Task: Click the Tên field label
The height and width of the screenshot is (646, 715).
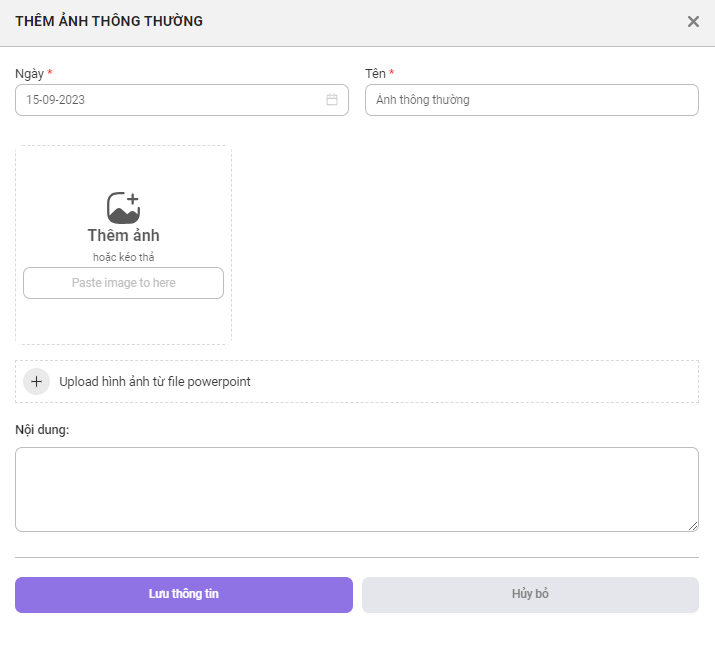Action: 375,73
